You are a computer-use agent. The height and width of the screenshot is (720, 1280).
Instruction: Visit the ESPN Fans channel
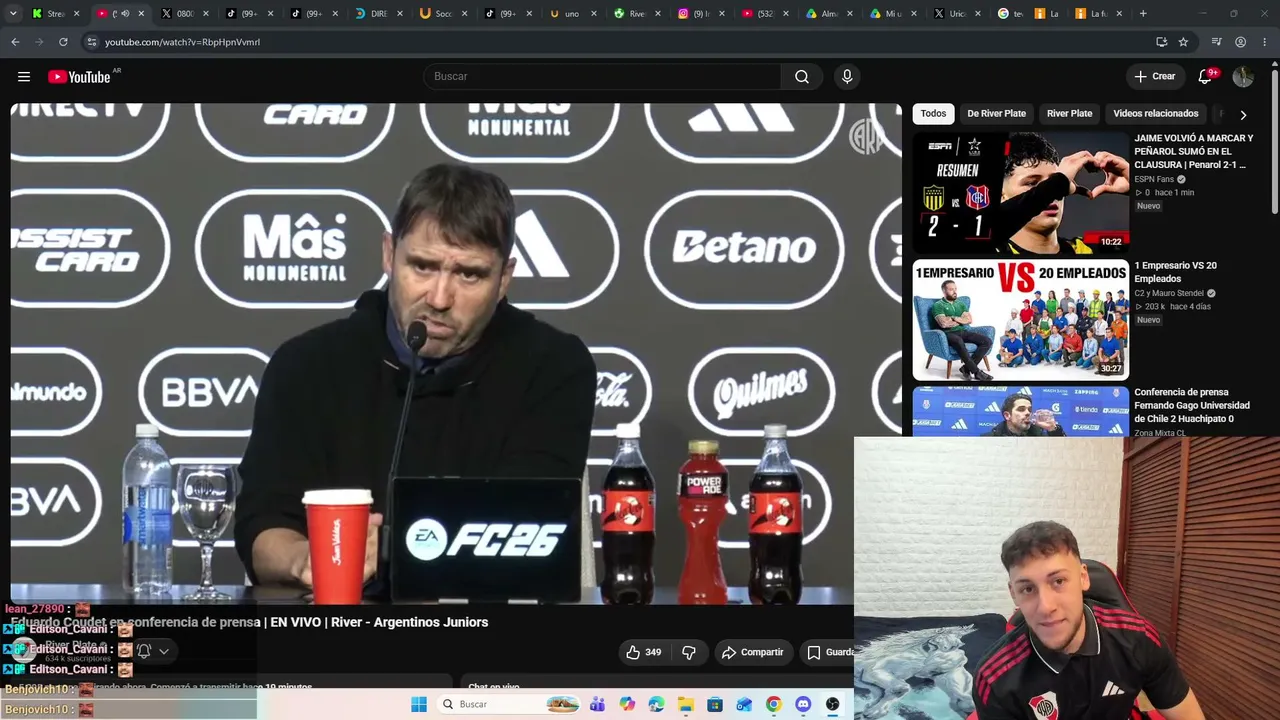1154,179
